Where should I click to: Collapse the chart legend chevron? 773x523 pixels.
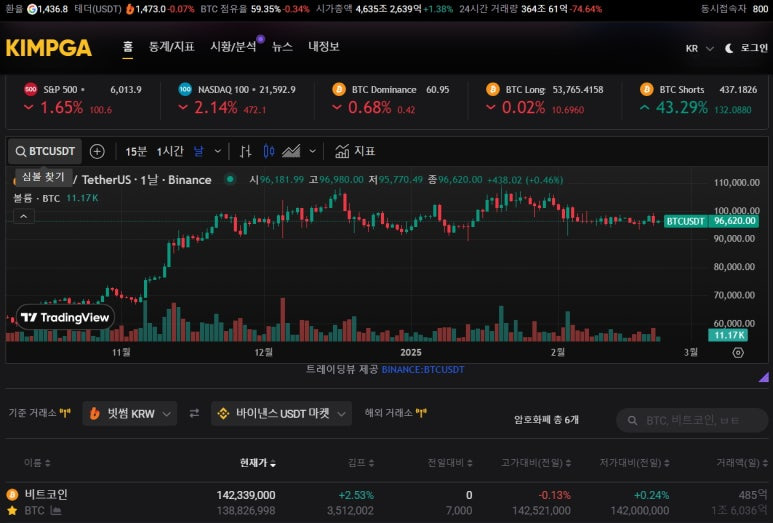(x=24, y=216)
